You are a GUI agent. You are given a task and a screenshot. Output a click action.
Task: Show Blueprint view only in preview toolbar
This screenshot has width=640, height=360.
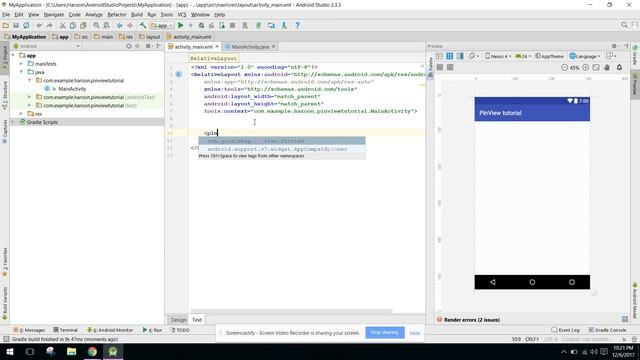click(x=449, y=56)
